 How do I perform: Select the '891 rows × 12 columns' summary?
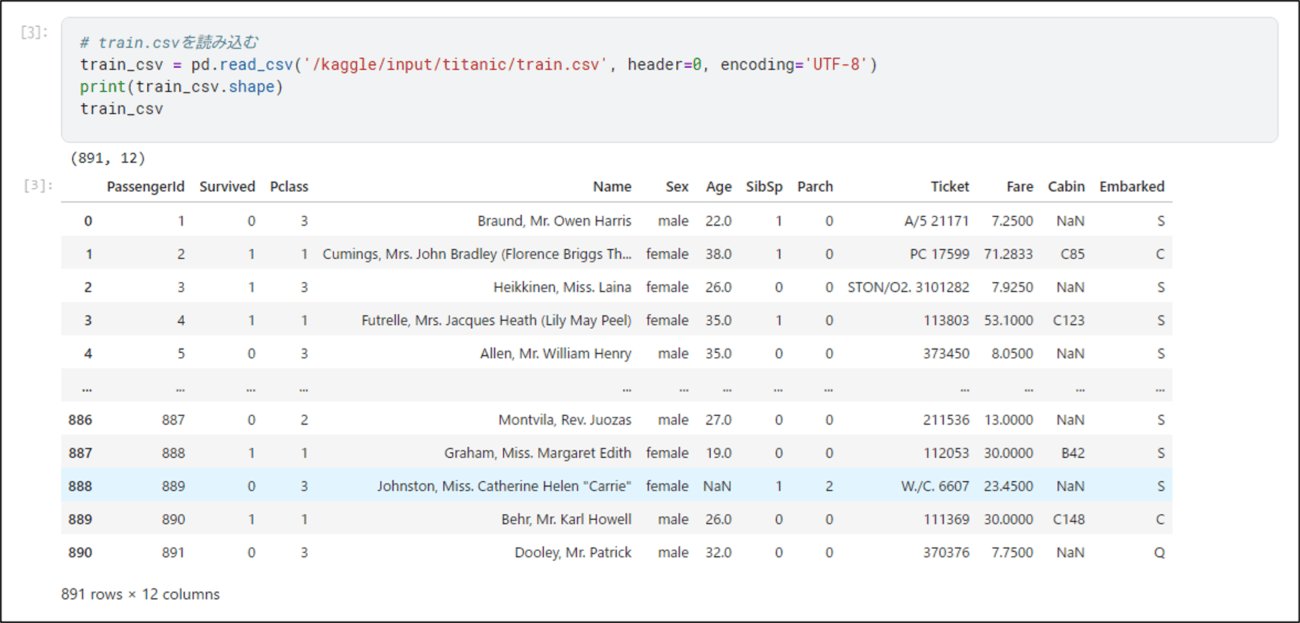pyautogui.click(x=140, y=594)
